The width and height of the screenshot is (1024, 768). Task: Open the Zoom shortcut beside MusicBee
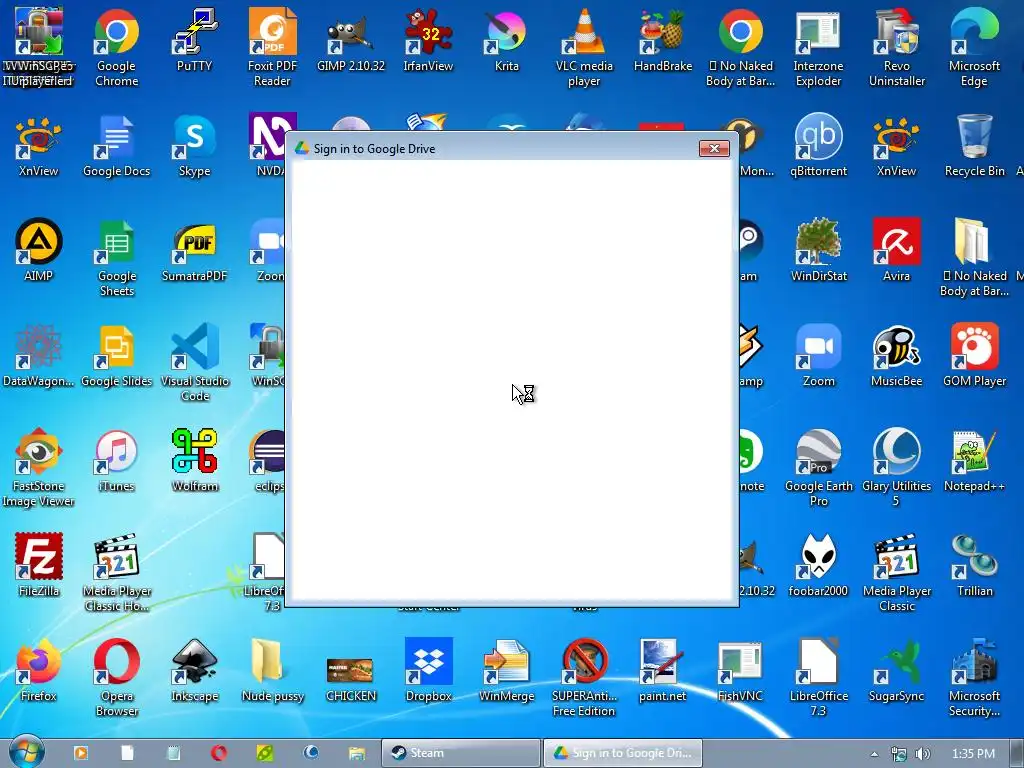(x=818, y=355)
